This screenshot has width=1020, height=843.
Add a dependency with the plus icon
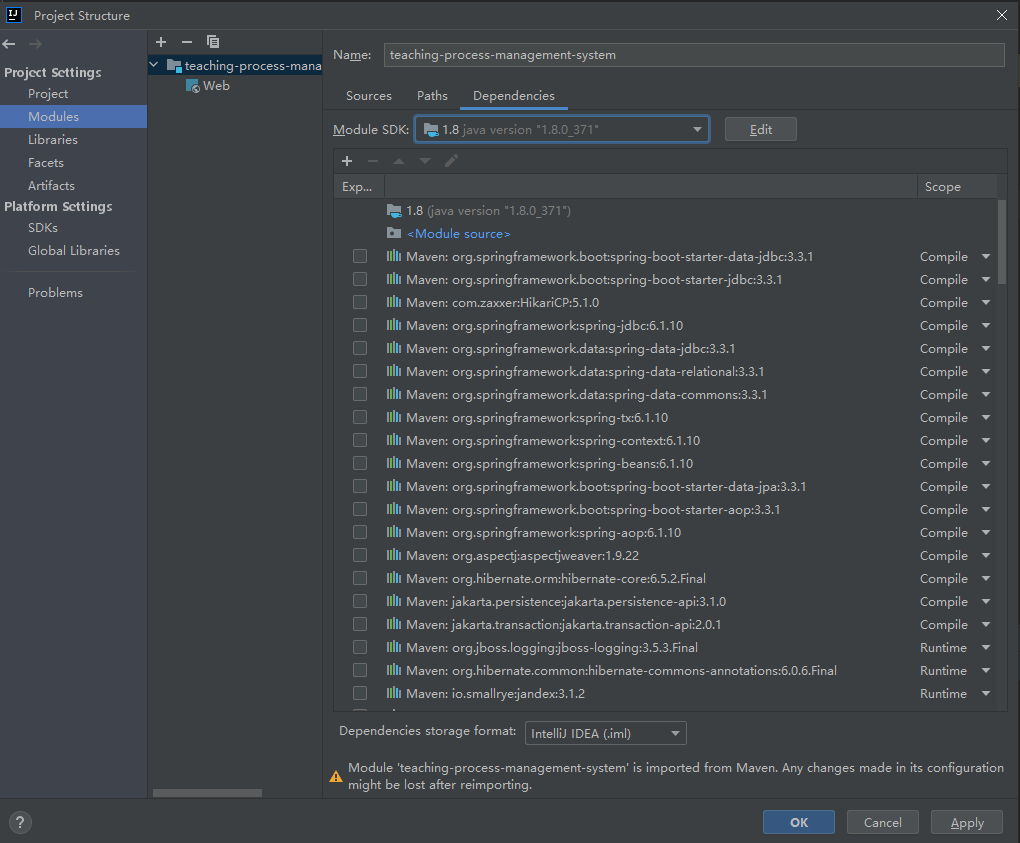pyautogui.click(x=347, y=161)
